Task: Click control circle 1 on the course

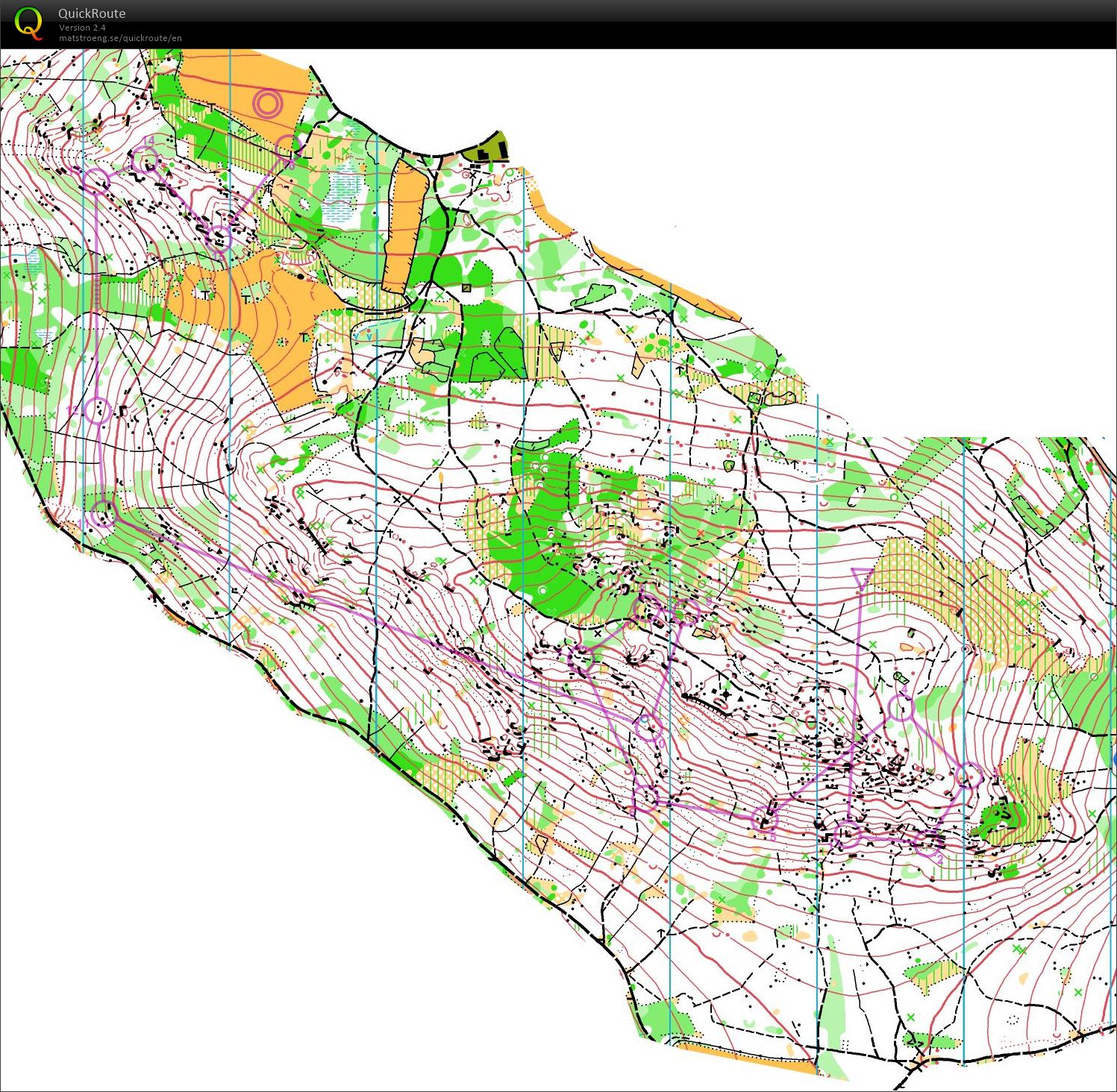Action: pos(847,835)
